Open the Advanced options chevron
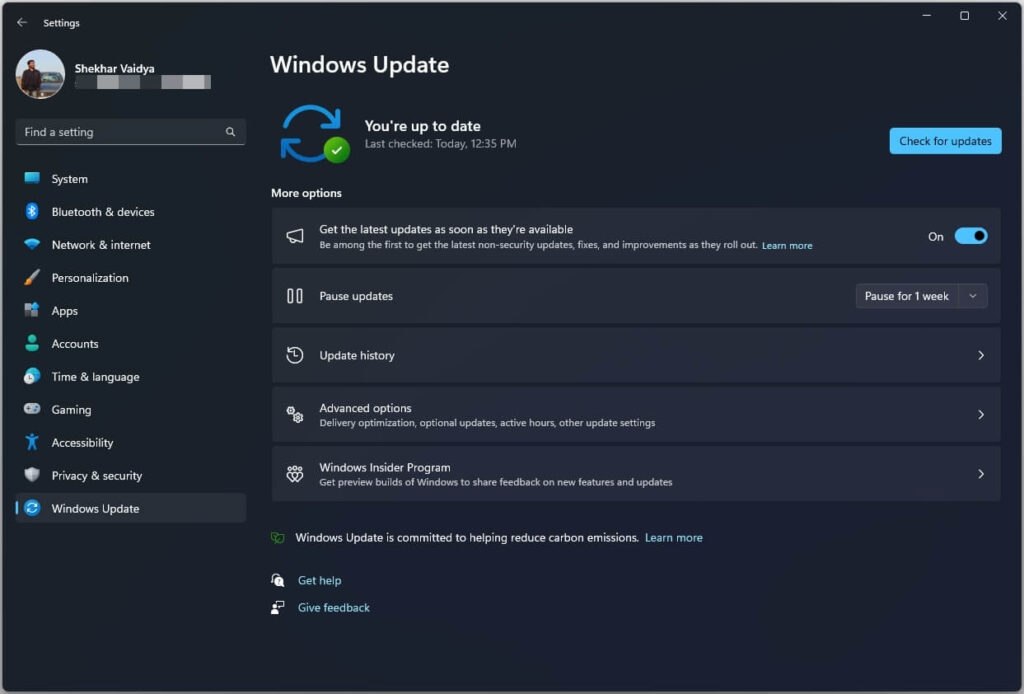This screenshot has height=694, width=1024. tap(981, 415)
